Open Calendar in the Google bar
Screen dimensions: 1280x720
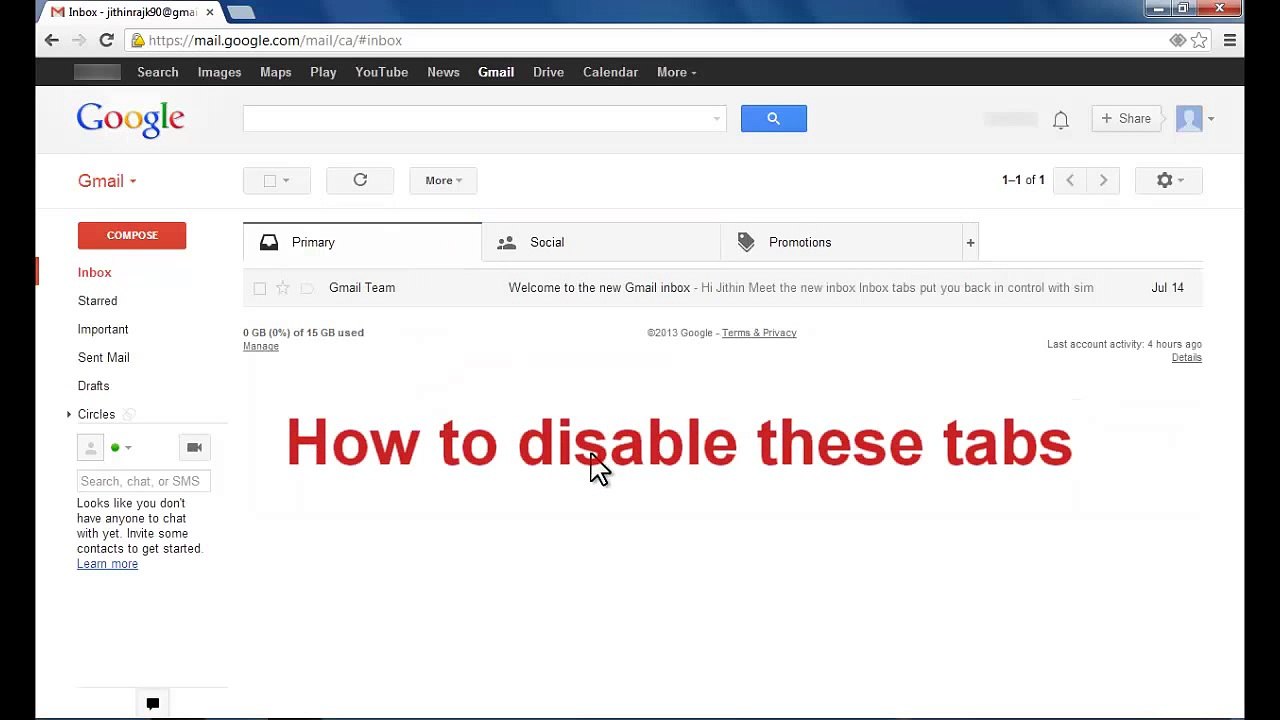610,72
